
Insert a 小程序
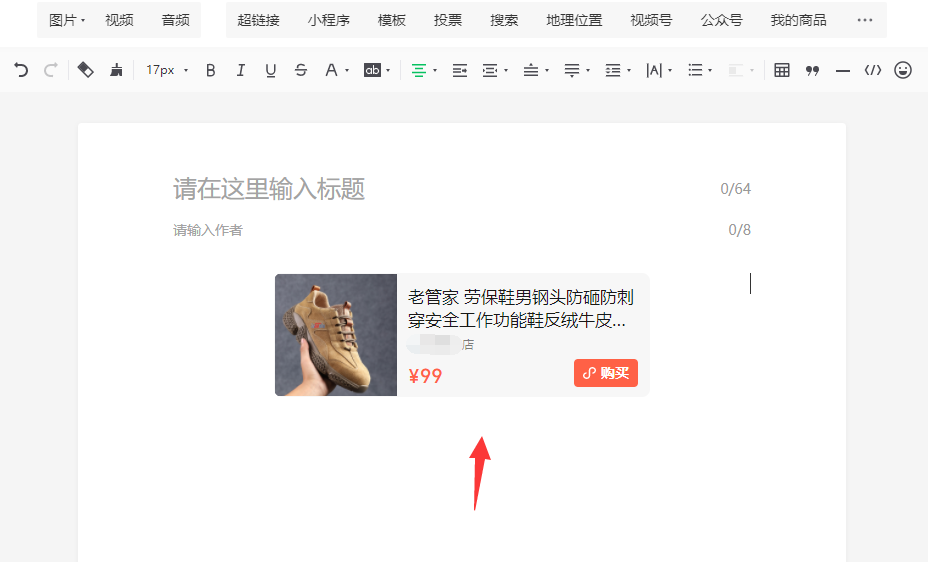click(x=328, y=20)
